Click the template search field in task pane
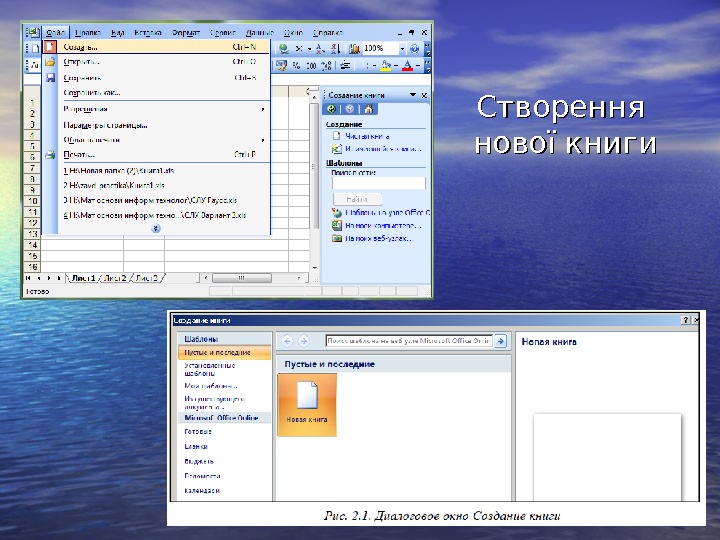Image resolution: width=720 pixels, height=540 pixels. point(379,183)
